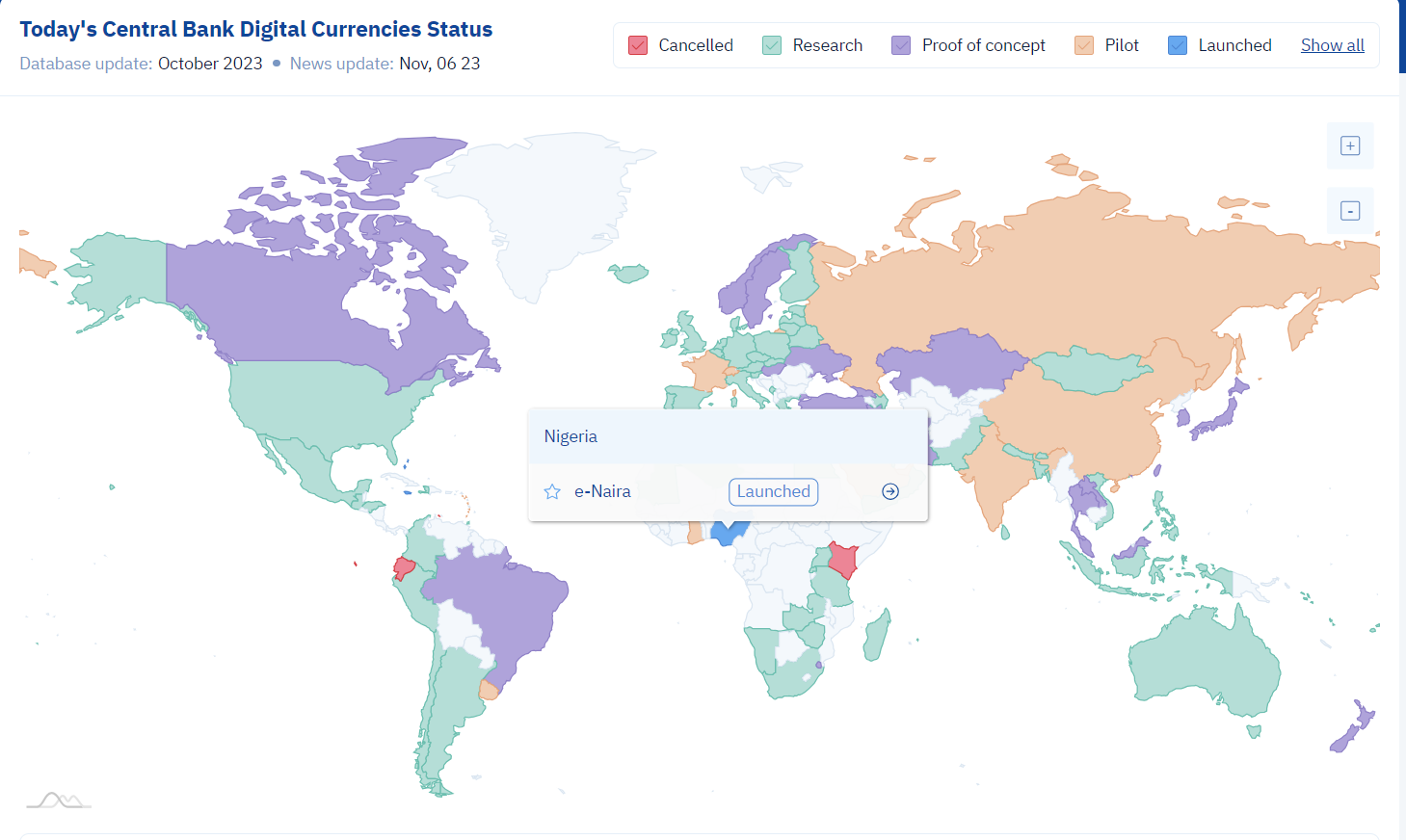Image resolution: width=1406 pixels, height=840 pixels.
Task: Open e-Naira details via circled arrow
Action: click(x=890, y=491)
